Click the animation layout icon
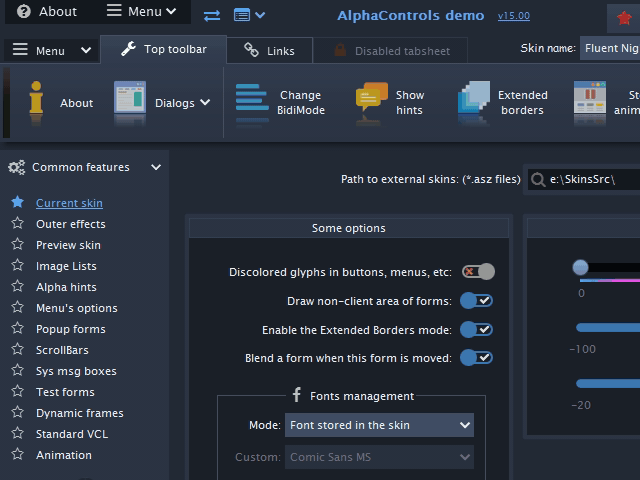The image size is (640, 480). (x=590, y=97)
